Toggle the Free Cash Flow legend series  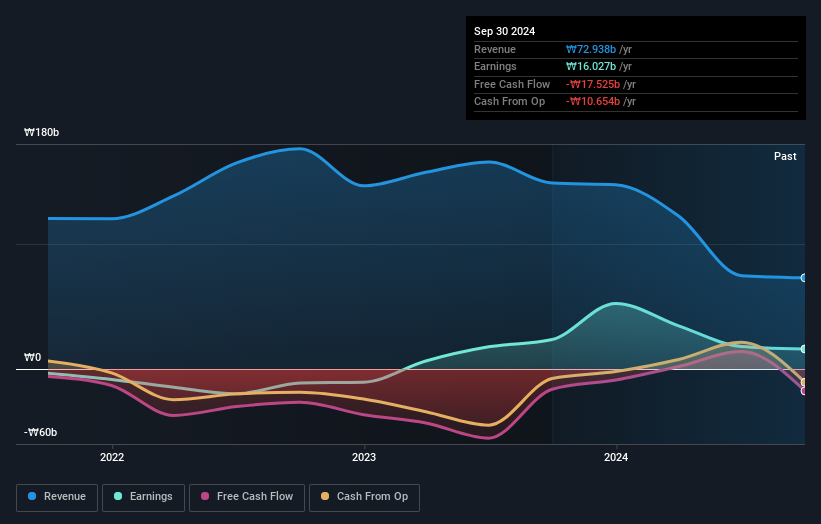click(x=247, y=497)
